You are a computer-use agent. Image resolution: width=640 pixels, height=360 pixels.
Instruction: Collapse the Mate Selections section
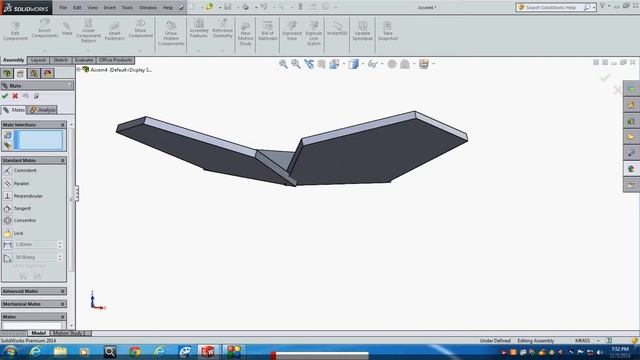coord(62,124)
